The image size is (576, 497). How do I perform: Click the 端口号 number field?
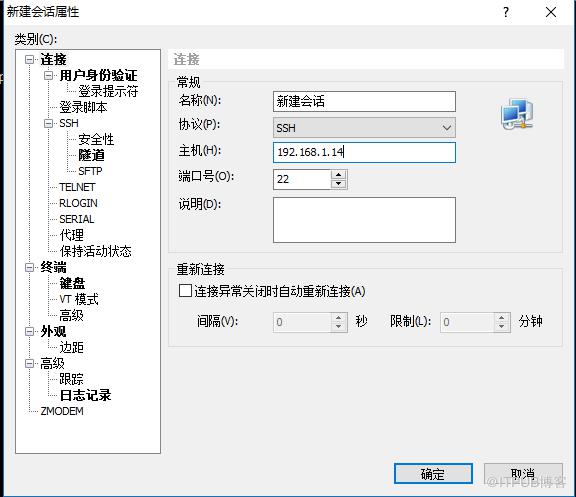(302, 179)
